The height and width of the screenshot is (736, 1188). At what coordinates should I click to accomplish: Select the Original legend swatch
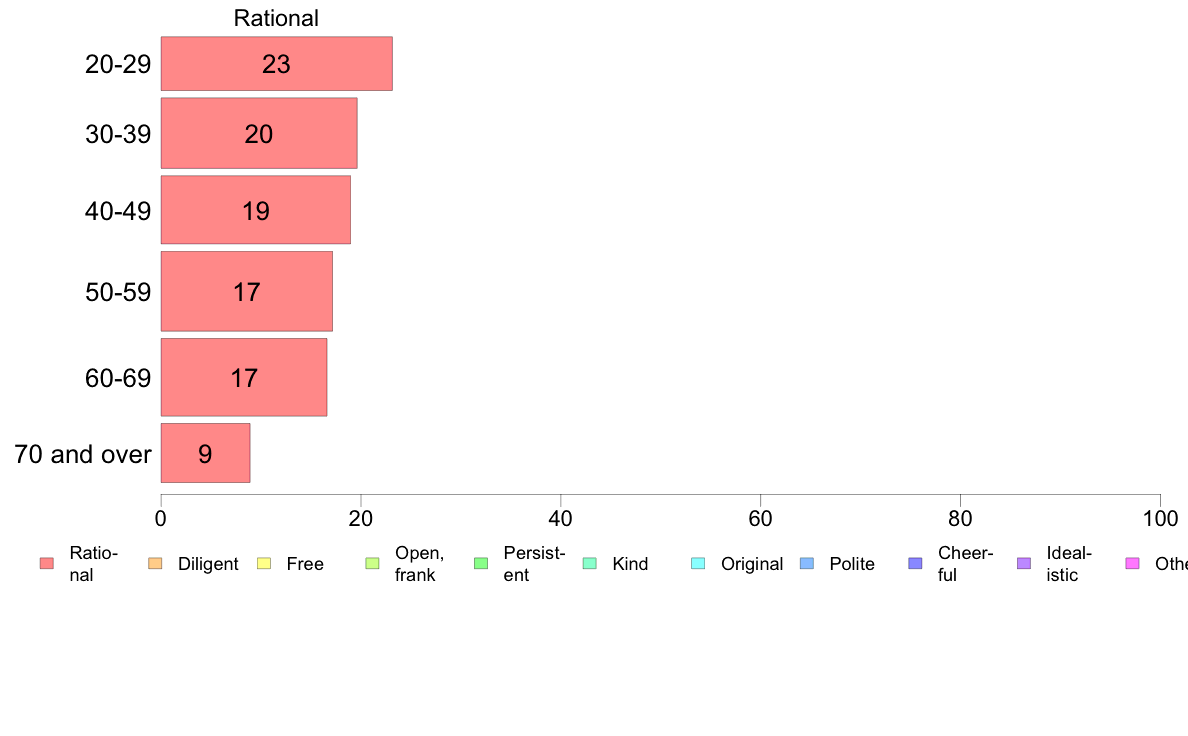coord(699,563)
